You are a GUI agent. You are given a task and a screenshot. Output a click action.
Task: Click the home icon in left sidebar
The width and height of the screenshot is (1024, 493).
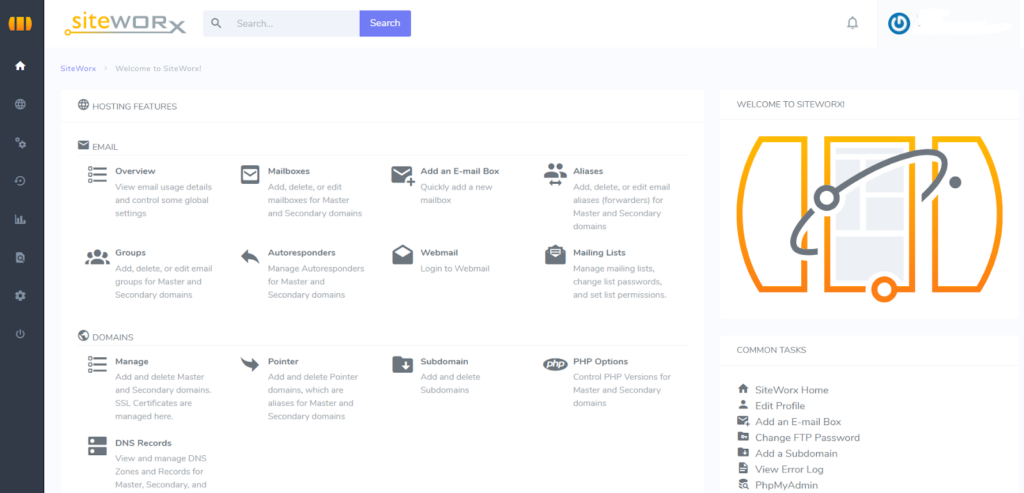point(20,66)
